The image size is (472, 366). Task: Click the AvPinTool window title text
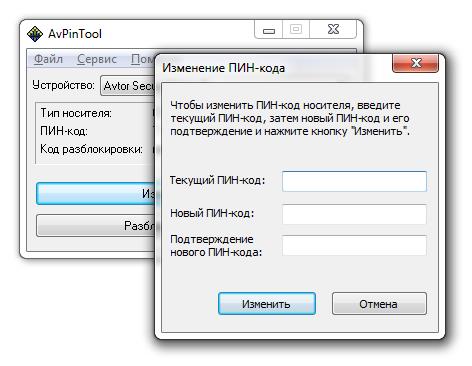pos(75,34)
